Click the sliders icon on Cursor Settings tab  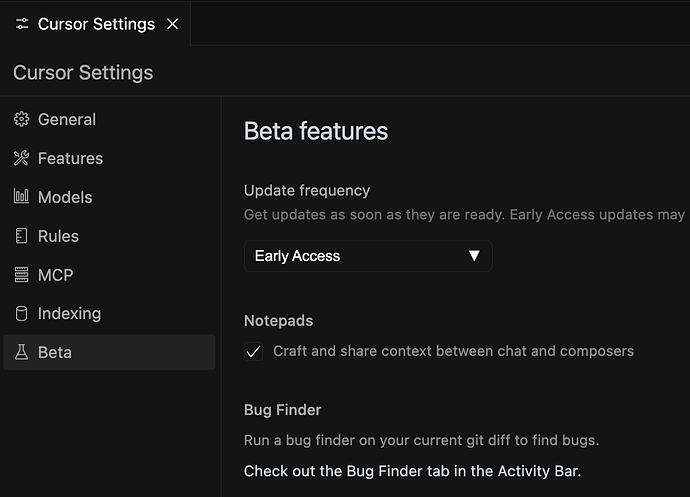pyautogui.click(x=22, y=24)
